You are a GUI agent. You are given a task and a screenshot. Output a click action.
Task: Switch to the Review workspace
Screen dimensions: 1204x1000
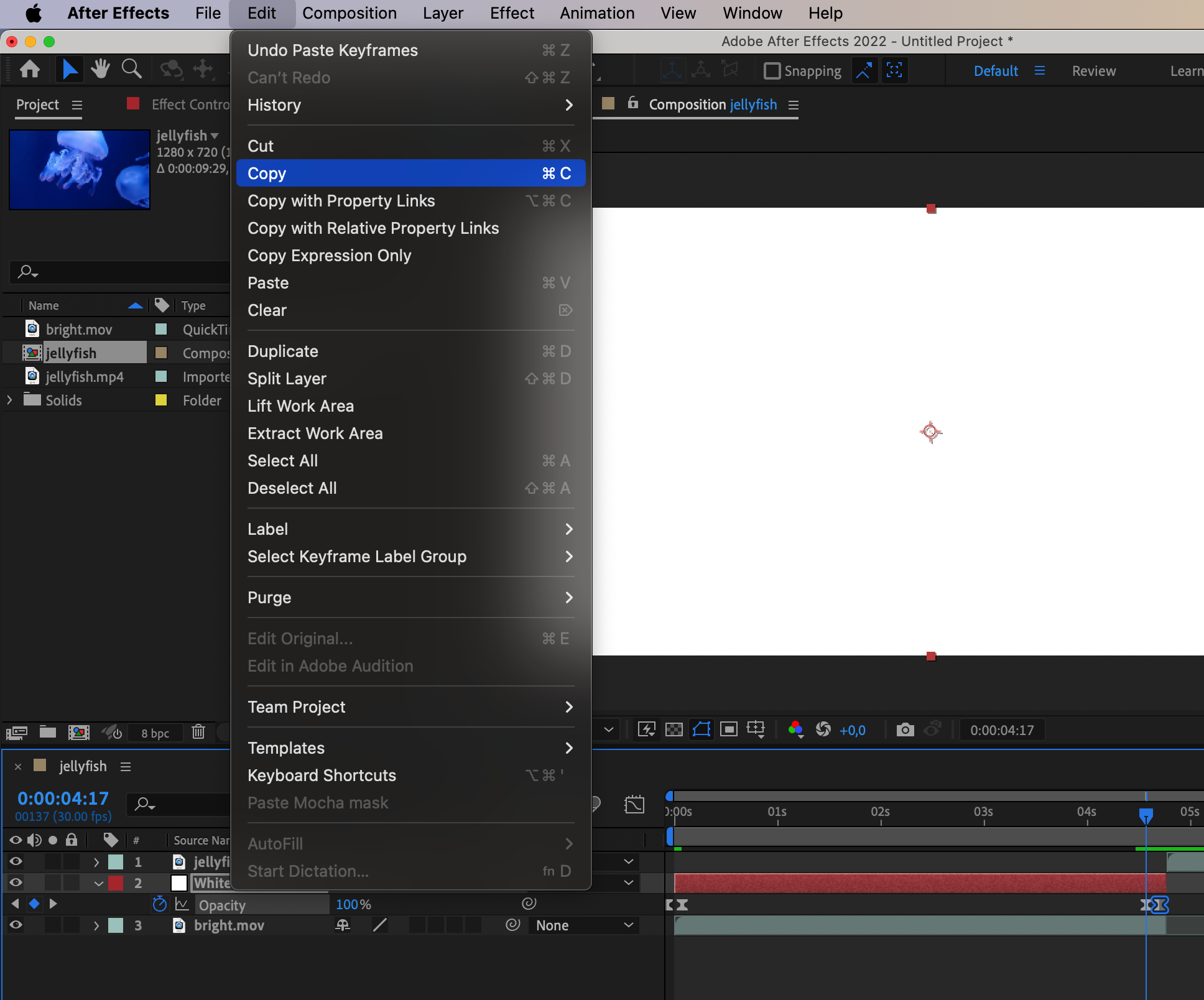1093,71
